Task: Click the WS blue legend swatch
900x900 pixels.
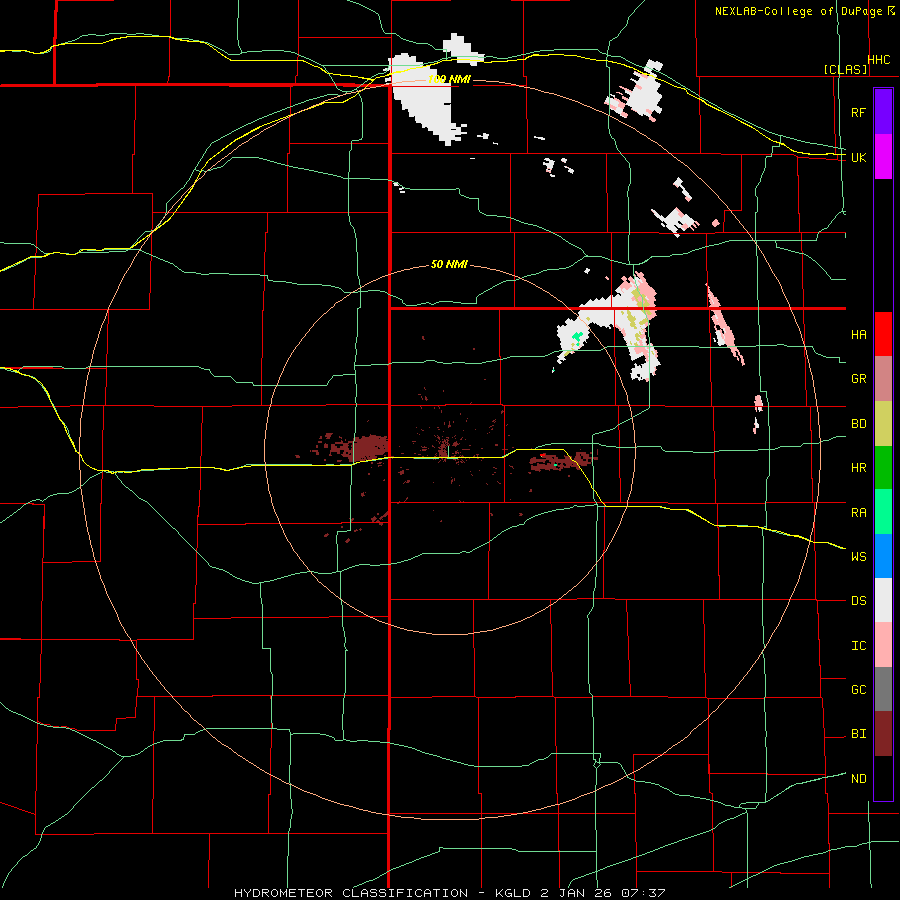Action: 883,556
